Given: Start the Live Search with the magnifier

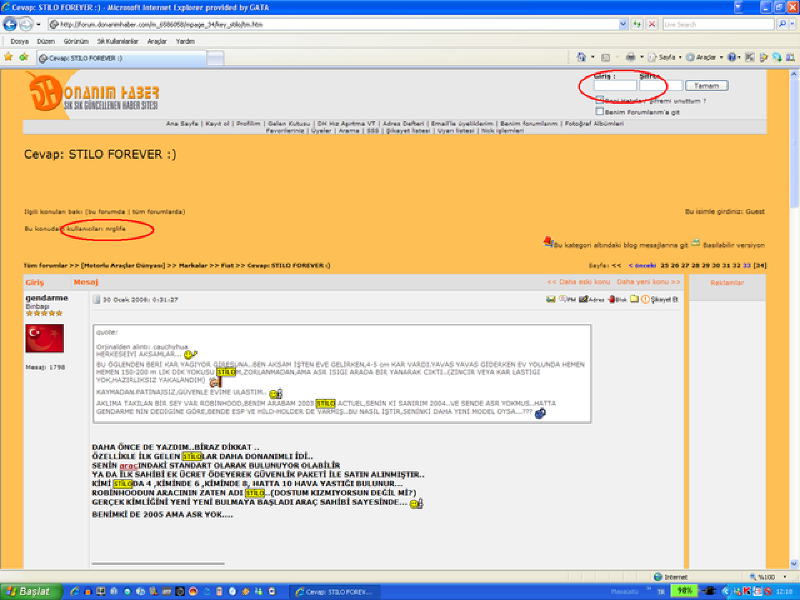Looking at the screenshot, I should pos(782,24).
